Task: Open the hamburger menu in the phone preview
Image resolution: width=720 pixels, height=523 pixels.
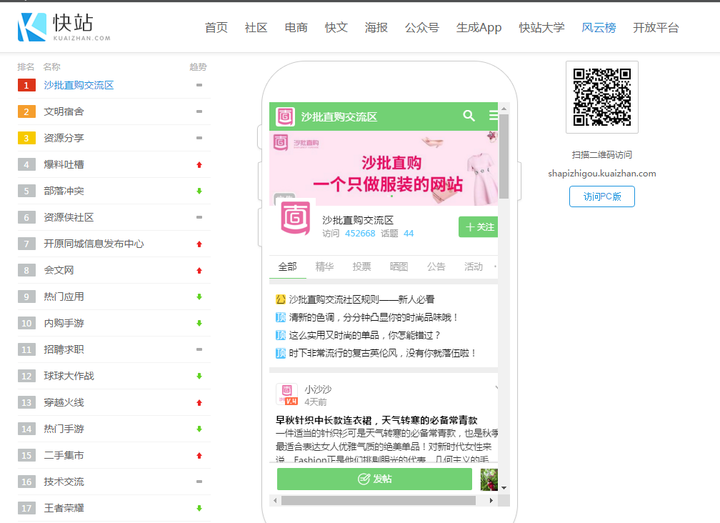Action: pos(494,115)
